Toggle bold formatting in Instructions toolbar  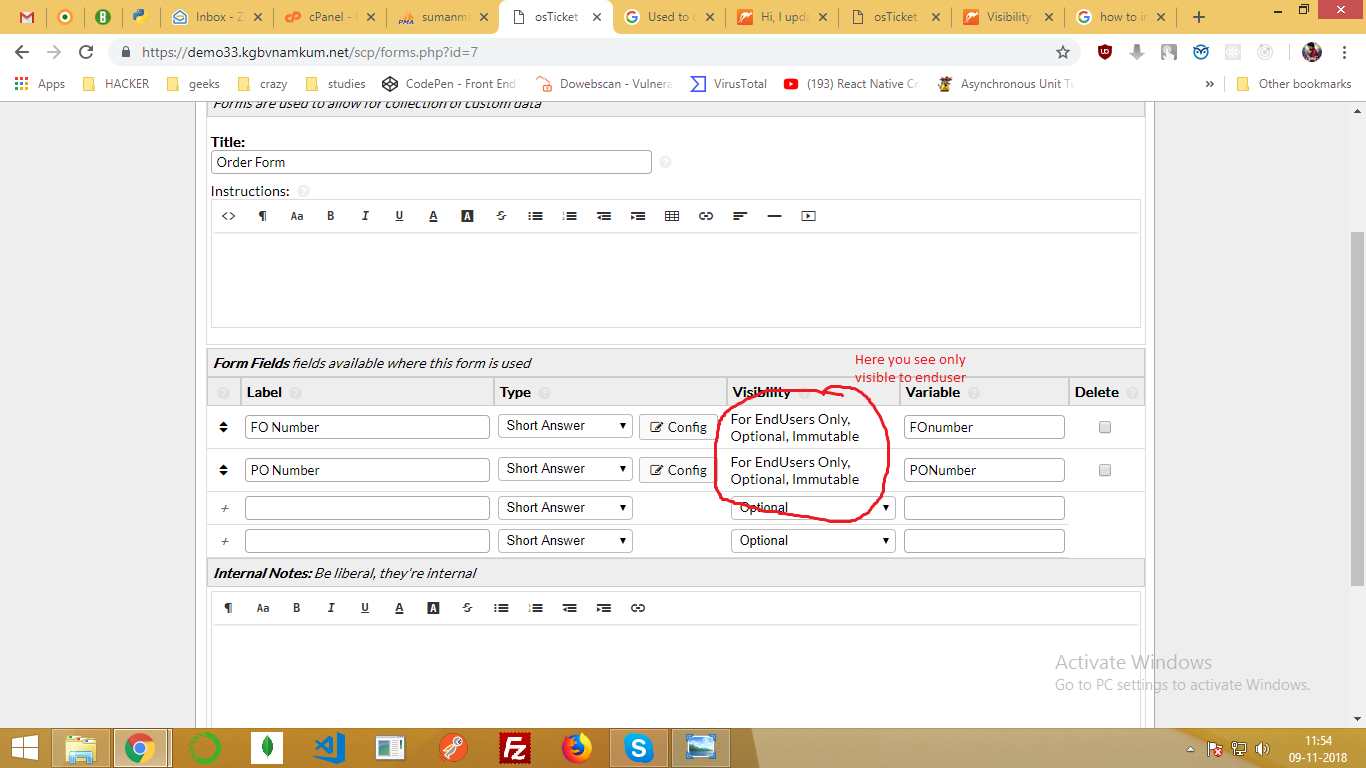330,215
